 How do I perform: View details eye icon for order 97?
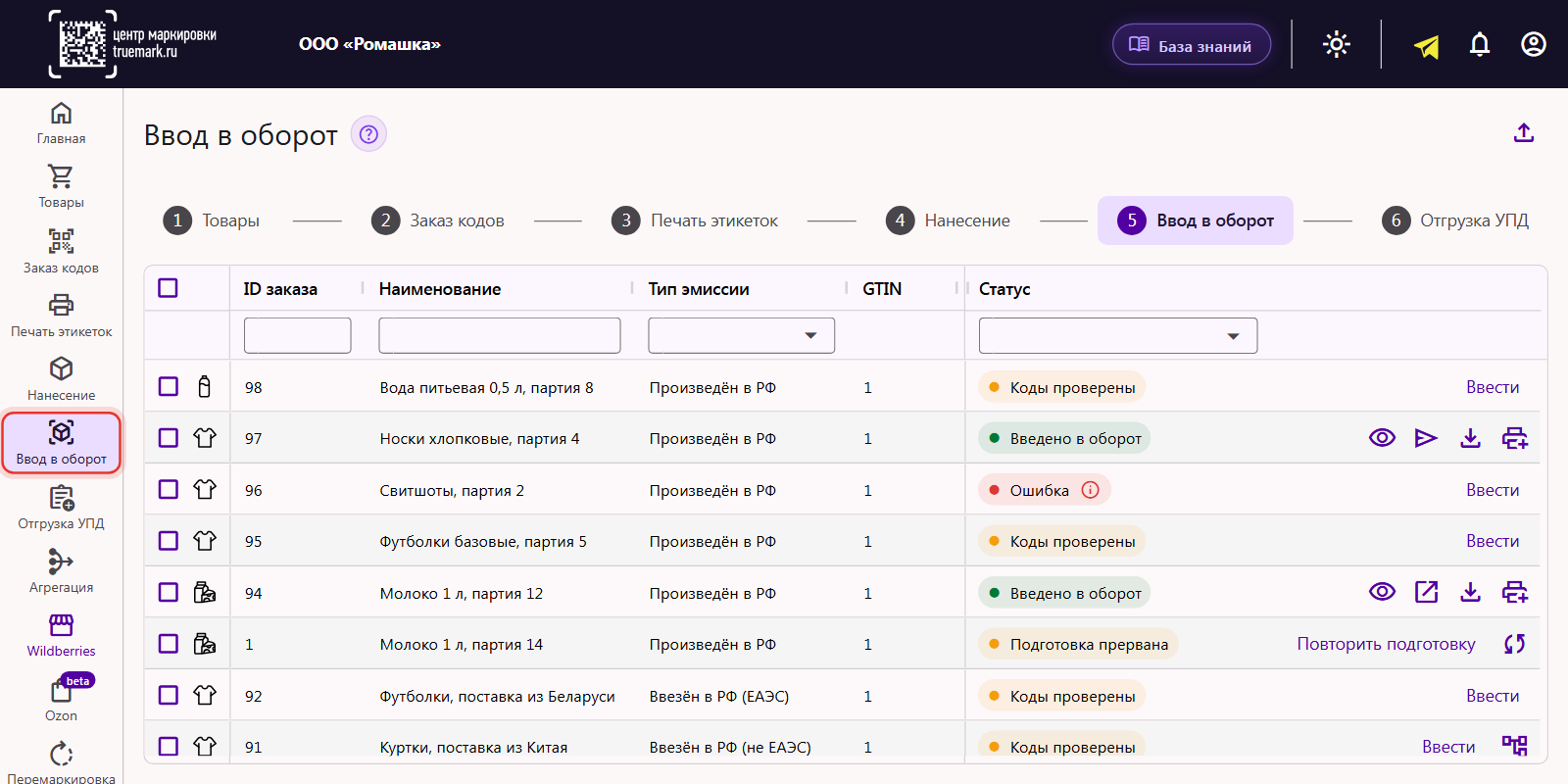click(x=1382, y=438)
